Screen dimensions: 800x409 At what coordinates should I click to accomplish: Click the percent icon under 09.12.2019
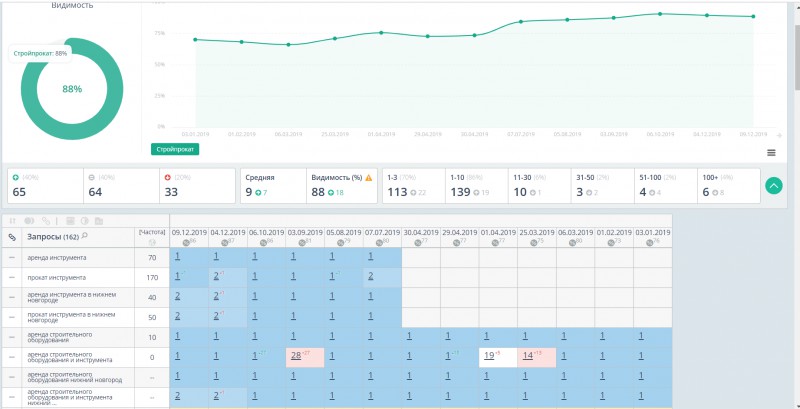(x=187, y=243)
